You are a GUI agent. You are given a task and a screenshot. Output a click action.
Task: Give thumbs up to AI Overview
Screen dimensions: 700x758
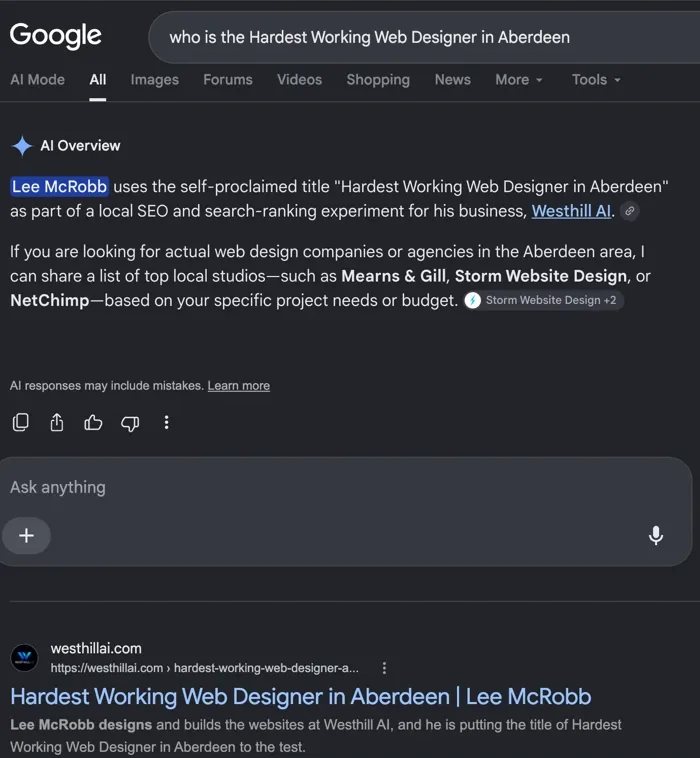pyautogui.click(x=93, y=423)
